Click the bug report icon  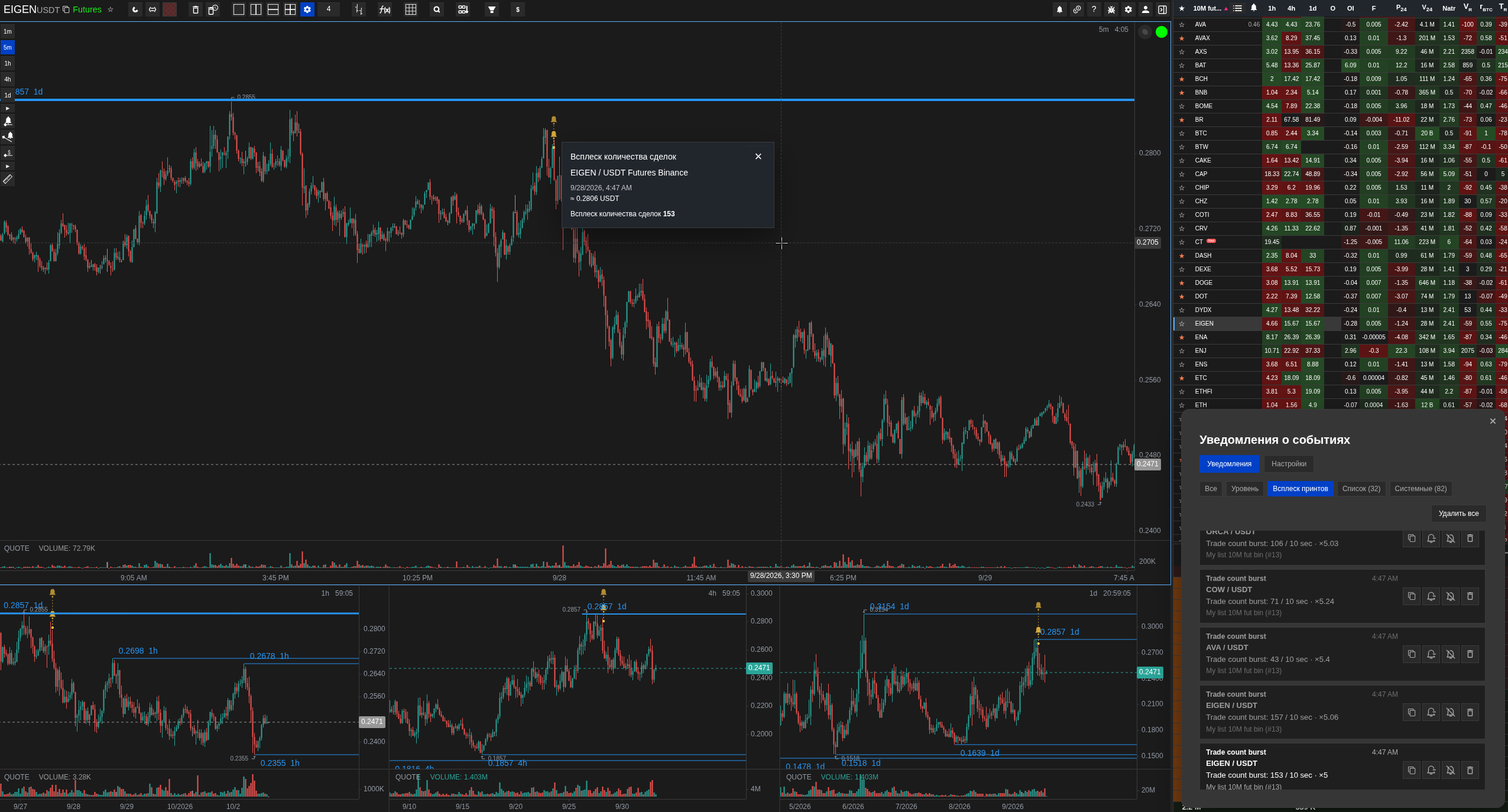[1111, 9]
